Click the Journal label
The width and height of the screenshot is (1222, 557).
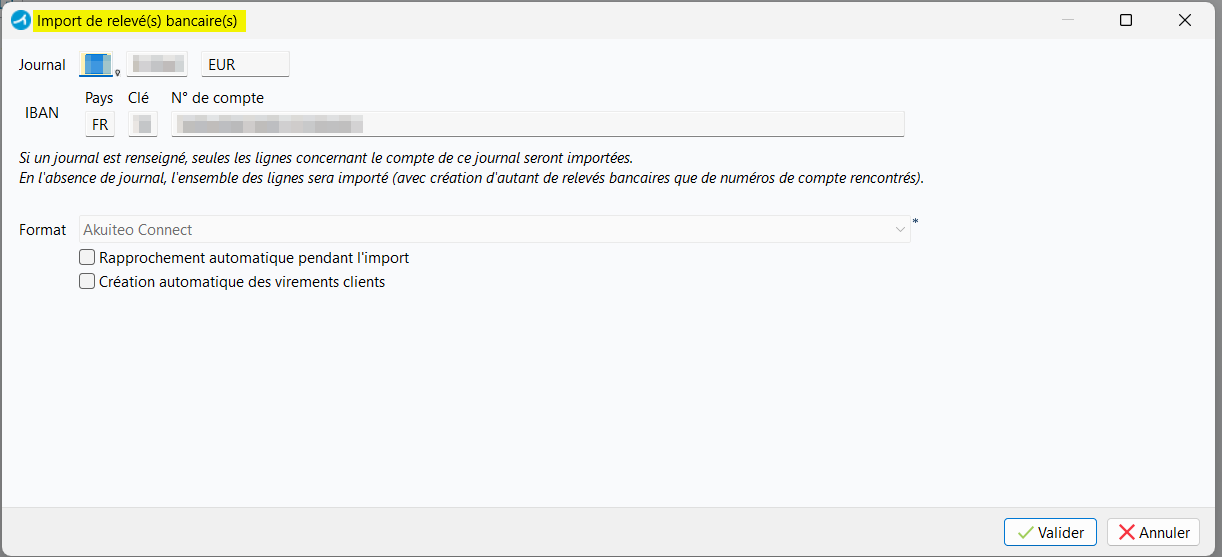[x=42, y=65]
